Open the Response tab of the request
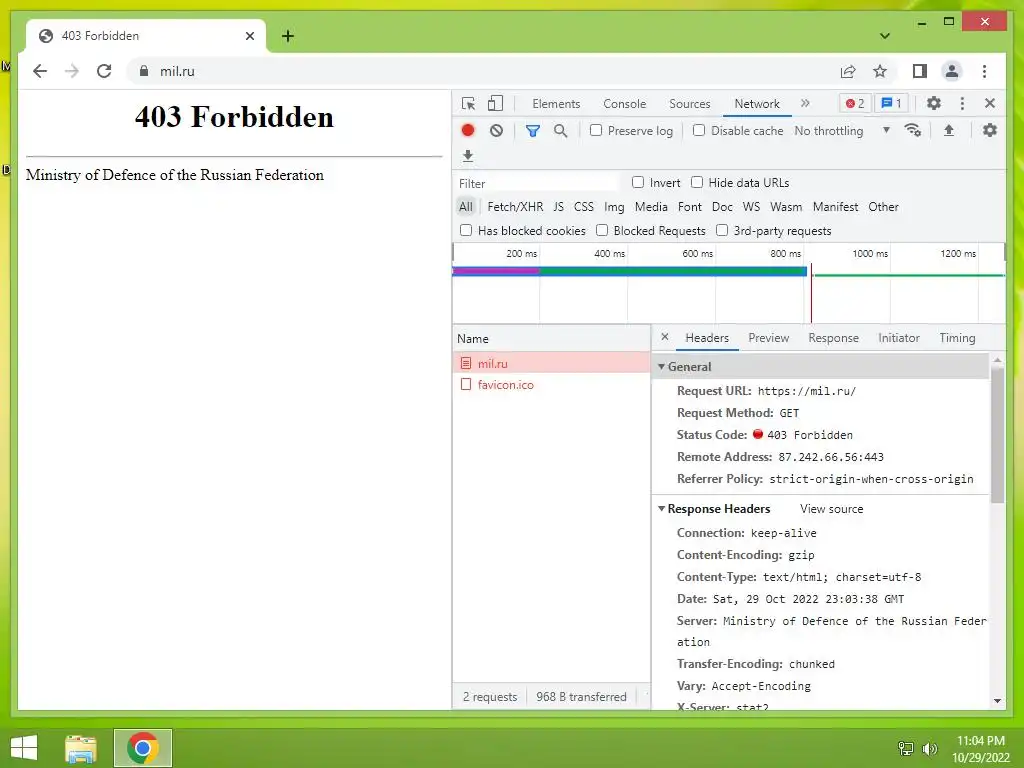Viewport: 1024px width, 768px height. 833,338
